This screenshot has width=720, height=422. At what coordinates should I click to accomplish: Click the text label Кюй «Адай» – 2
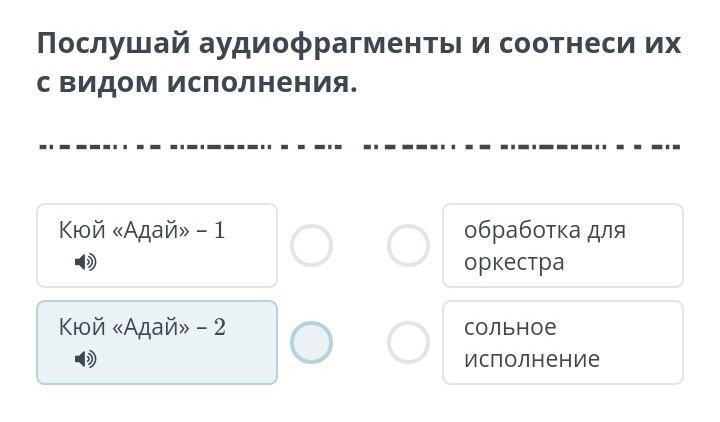[x=142, y=327]
